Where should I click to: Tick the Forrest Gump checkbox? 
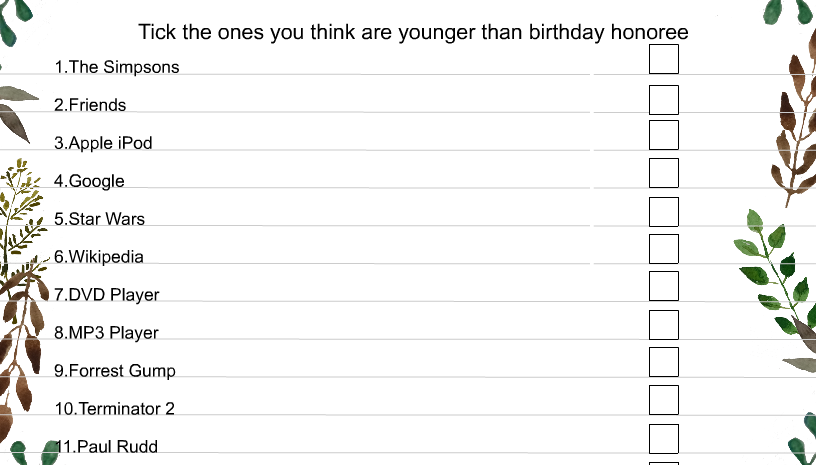point(664,361)
